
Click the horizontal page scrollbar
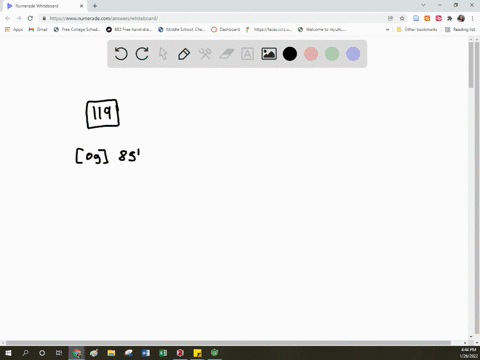tap(228, 343)
